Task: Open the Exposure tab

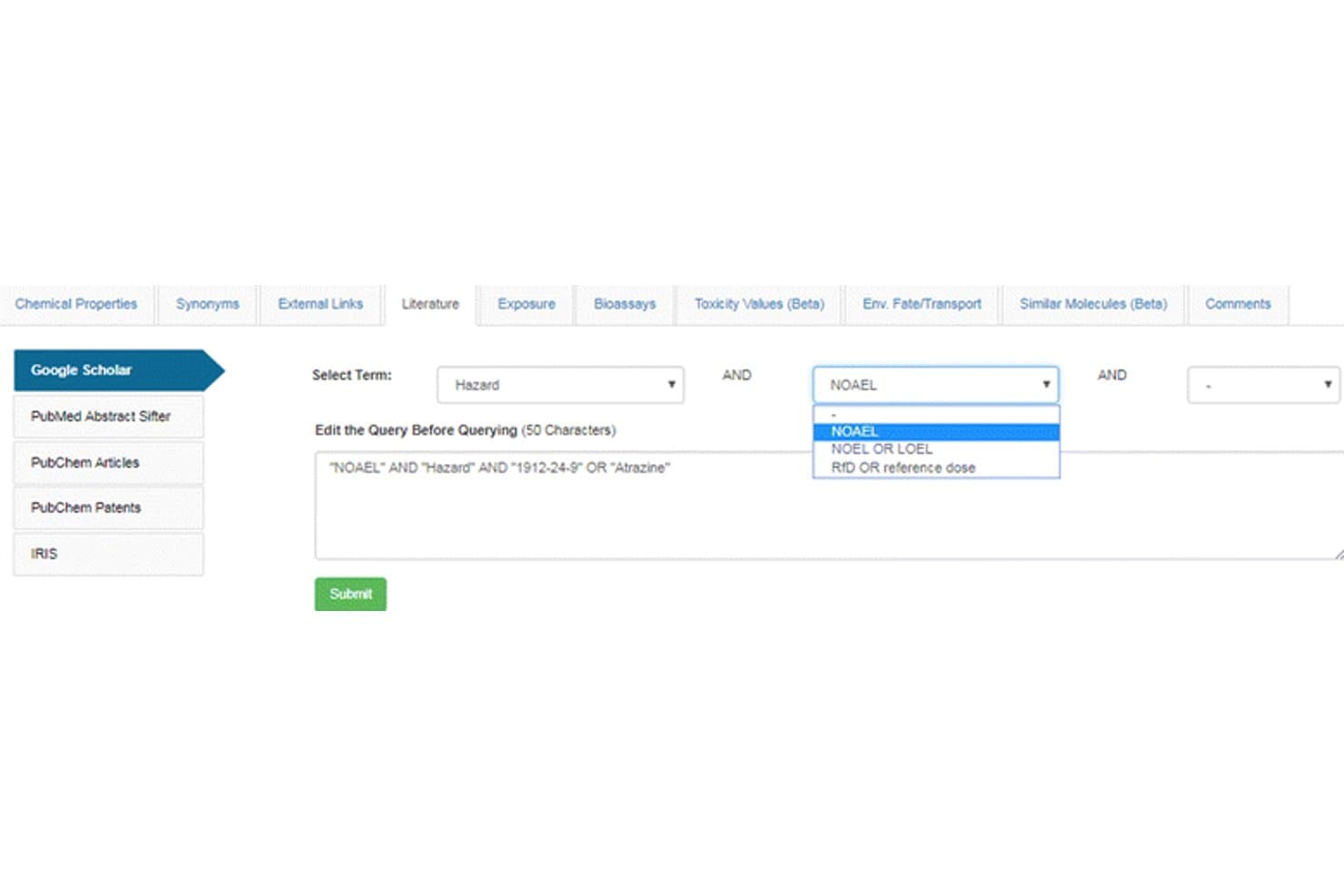Action: (527, 304)
